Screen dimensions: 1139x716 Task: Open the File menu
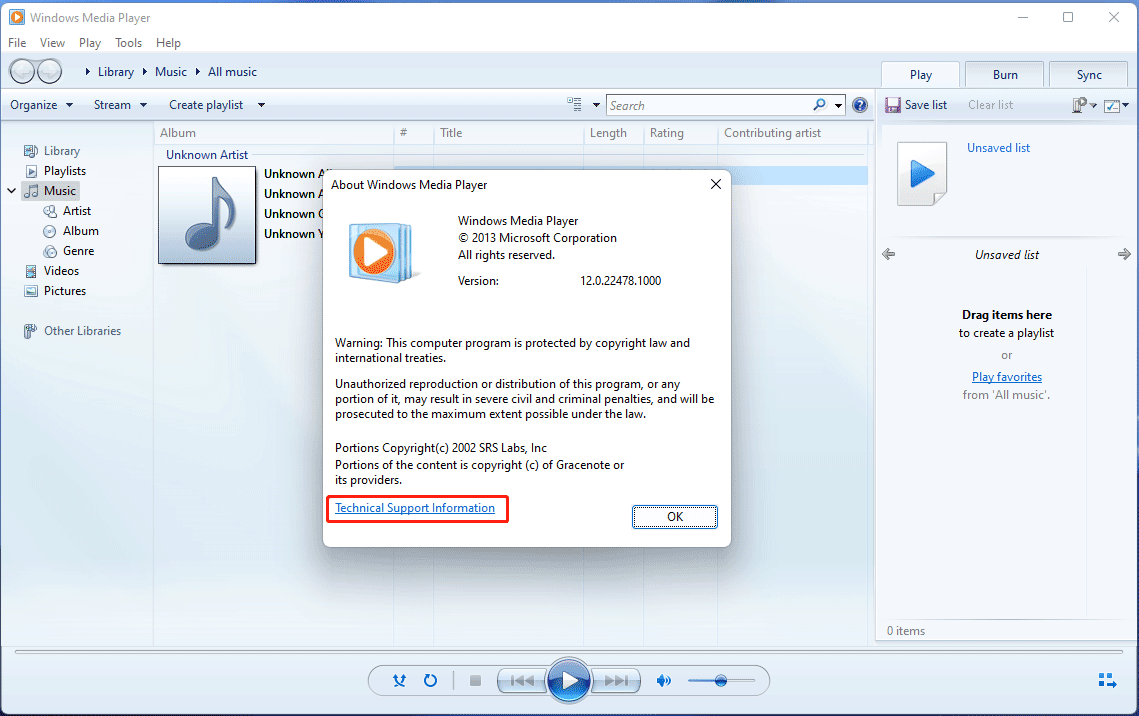click(17, 43)
